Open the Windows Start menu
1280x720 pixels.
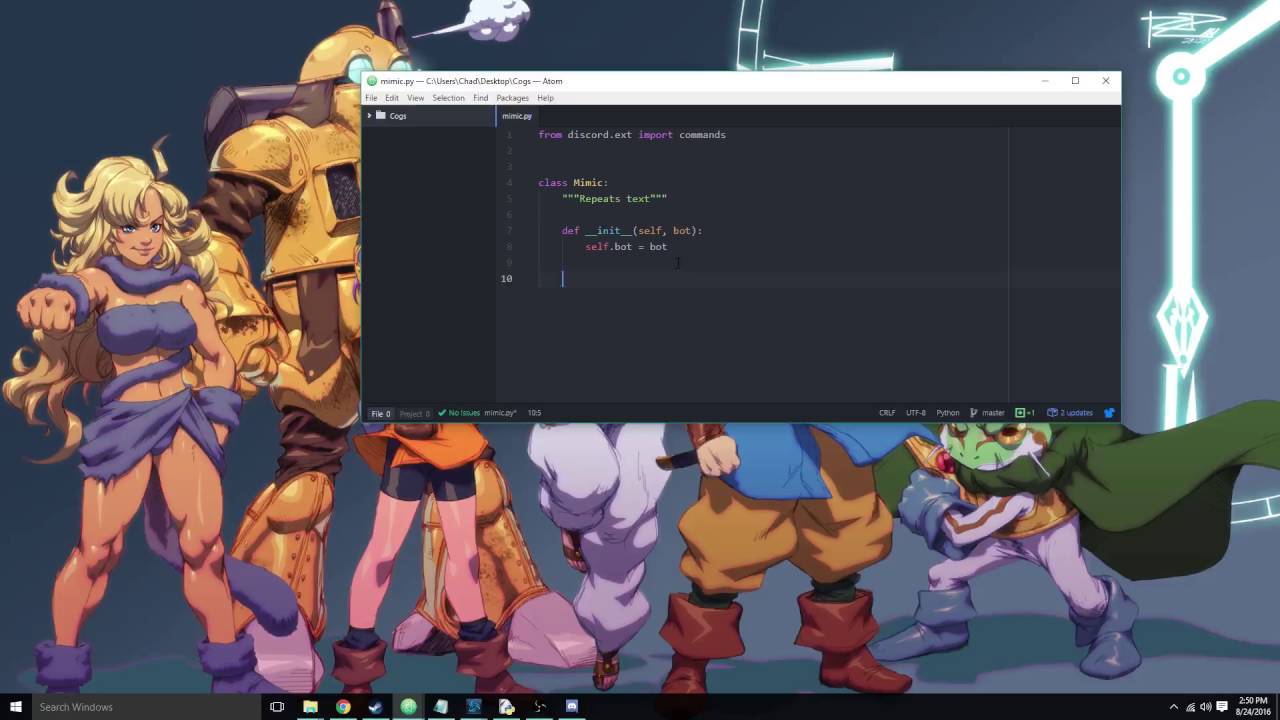click(x=15, y=707)
